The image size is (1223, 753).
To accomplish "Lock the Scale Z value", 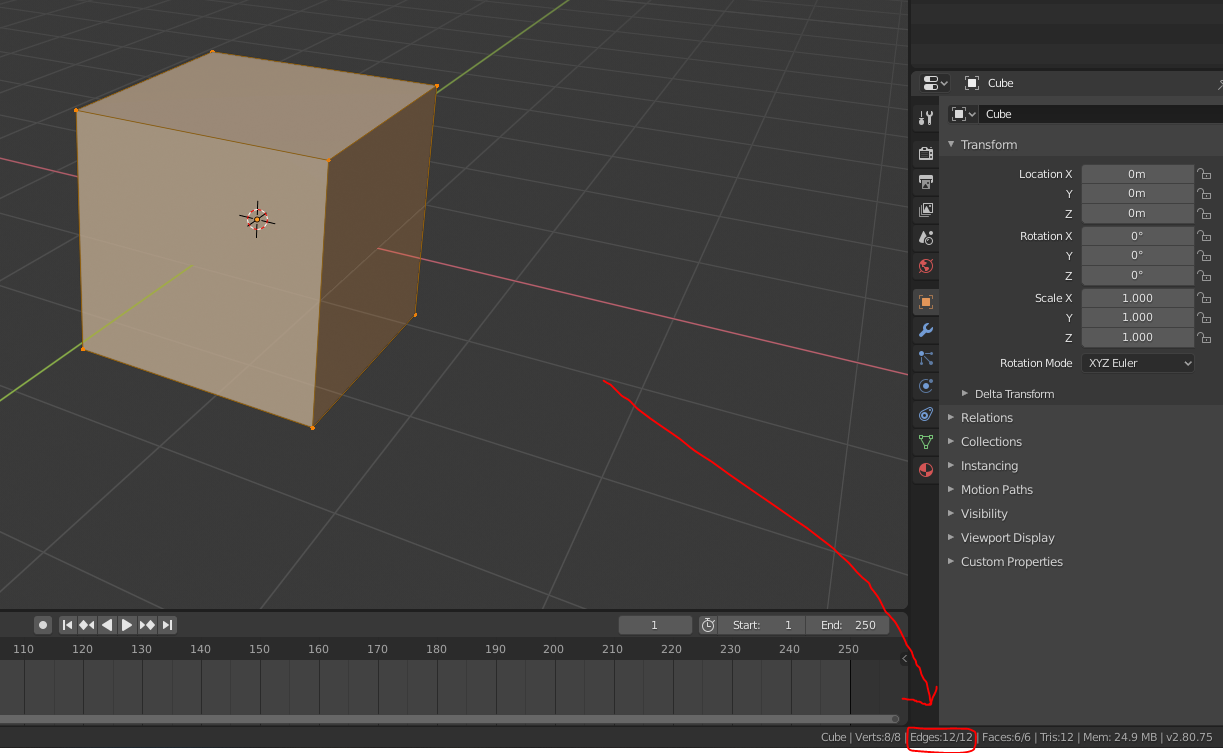I will [1204, 337].
